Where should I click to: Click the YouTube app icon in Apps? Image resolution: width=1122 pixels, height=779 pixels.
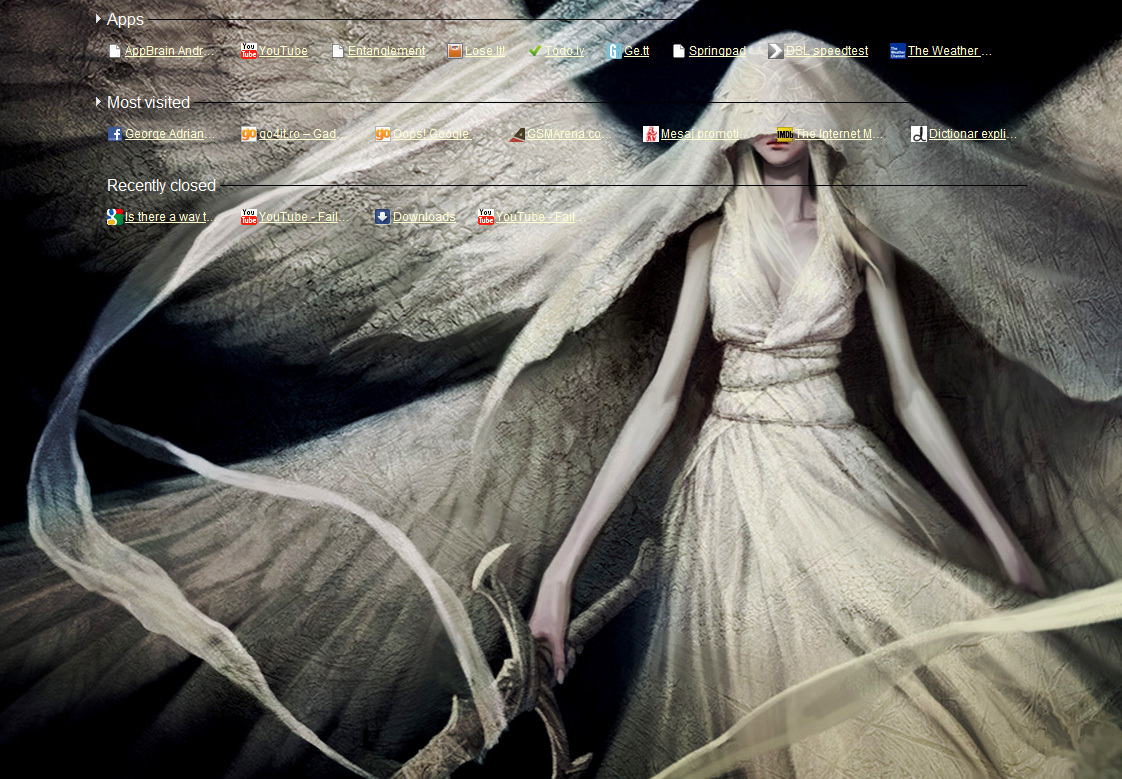(x=248, y=51)
